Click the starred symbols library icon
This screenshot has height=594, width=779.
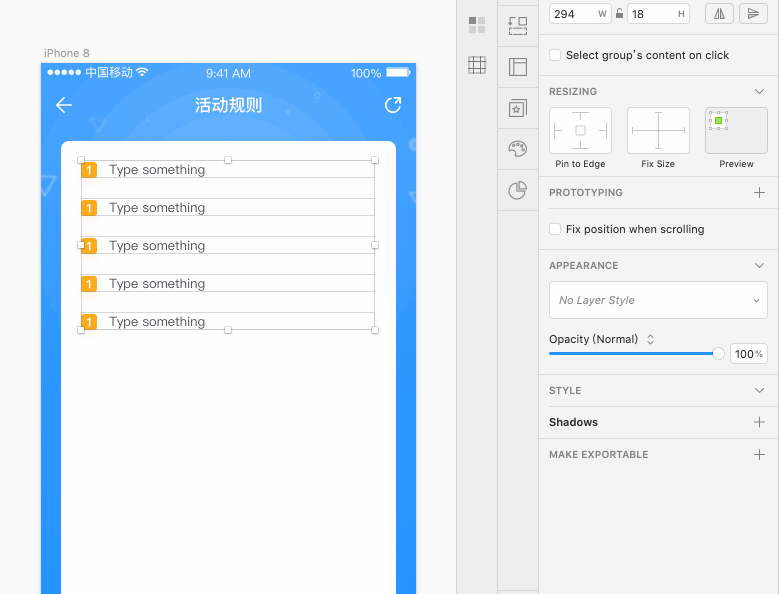[517, 108]
